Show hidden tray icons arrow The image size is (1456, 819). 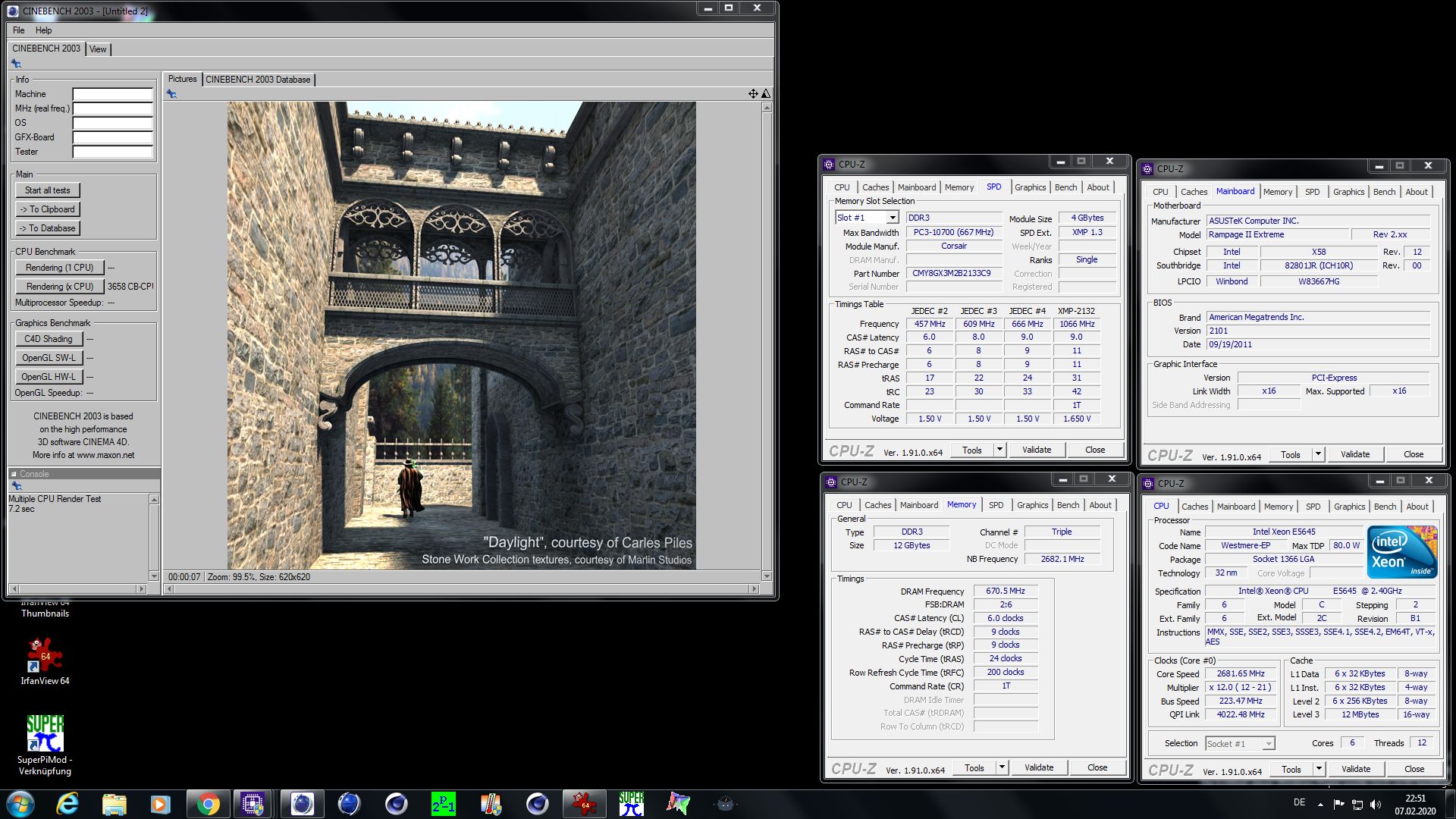[1320, 804]
